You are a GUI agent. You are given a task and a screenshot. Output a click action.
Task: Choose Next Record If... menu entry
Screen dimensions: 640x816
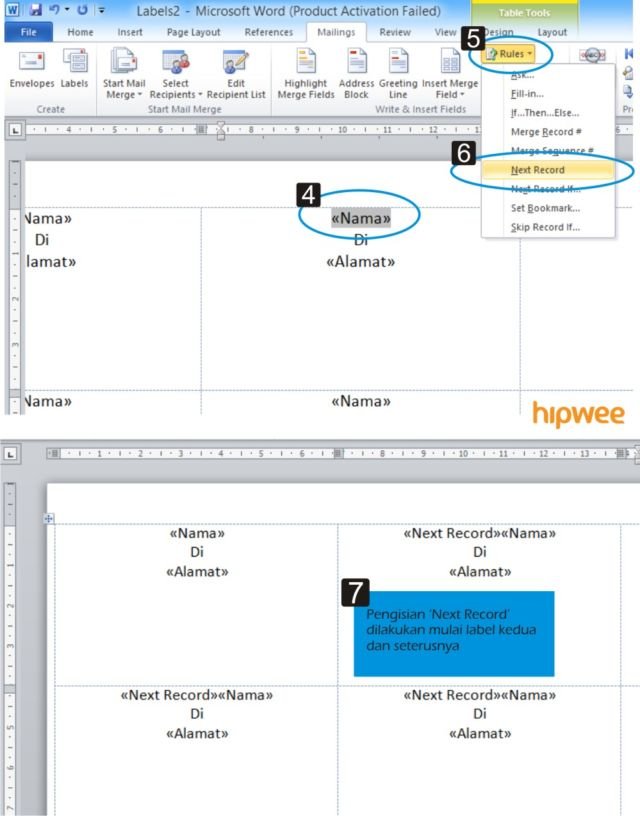click(x=546, y=189)
